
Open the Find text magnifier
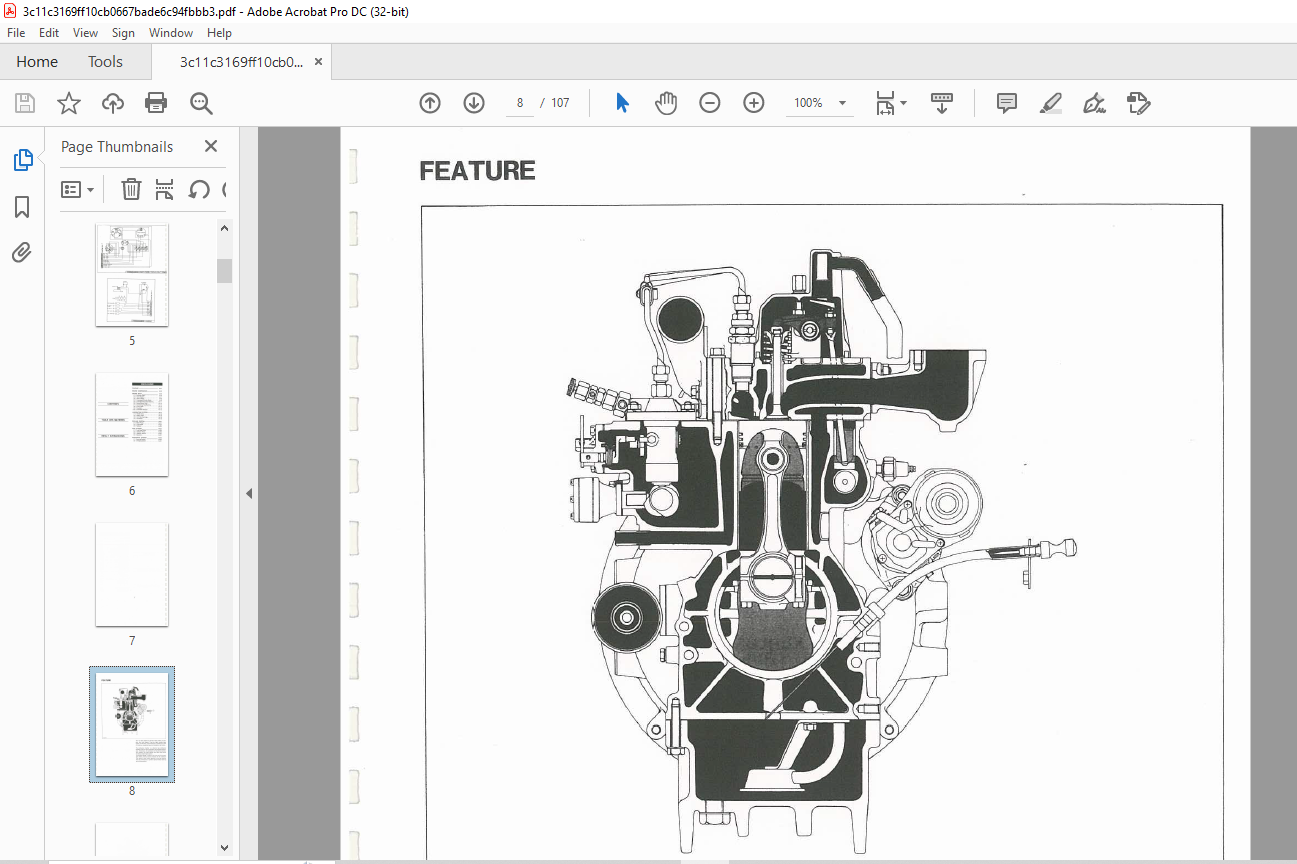click(201, 103)
